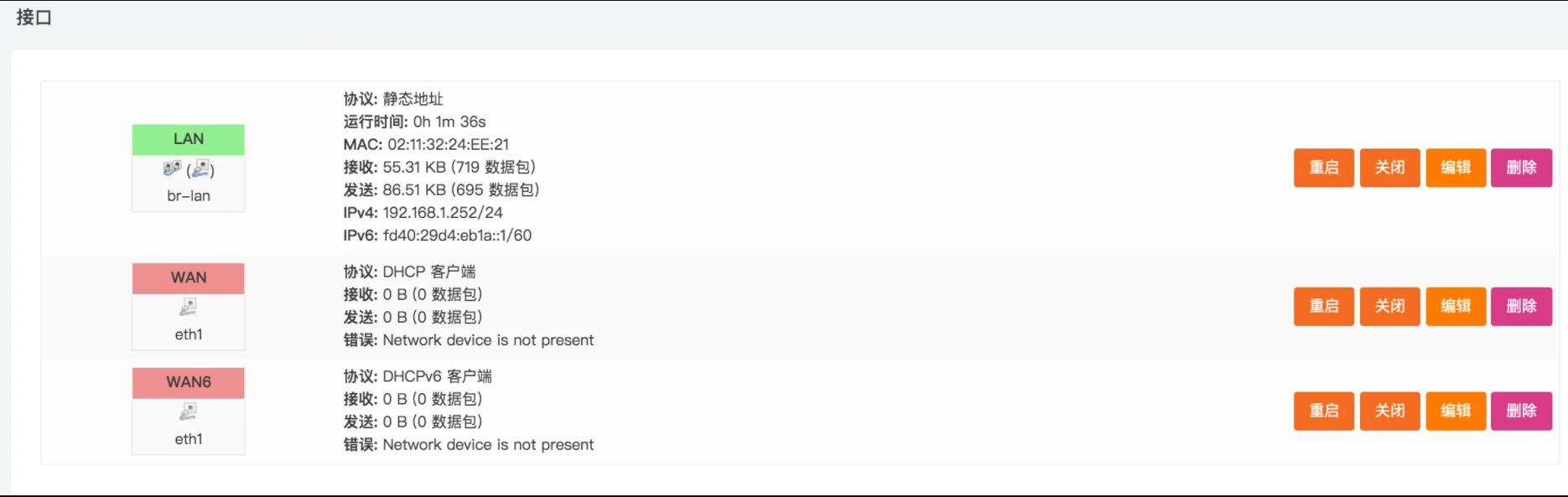
Task: Click the WAN6 eth1 network device icon
Action: 189,412
